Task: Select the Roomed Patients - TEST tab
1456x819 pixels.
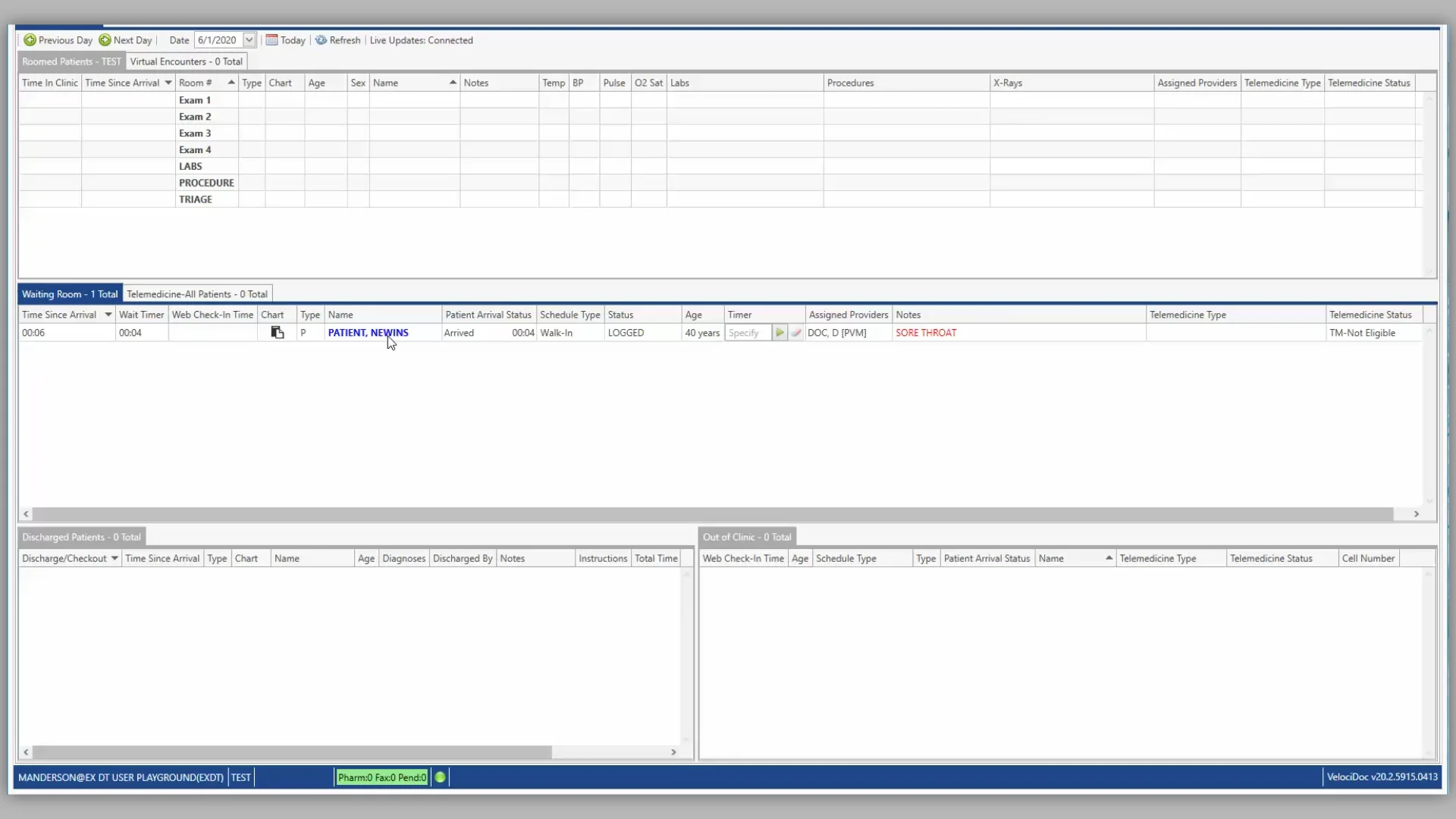Action: click(70, 61)
